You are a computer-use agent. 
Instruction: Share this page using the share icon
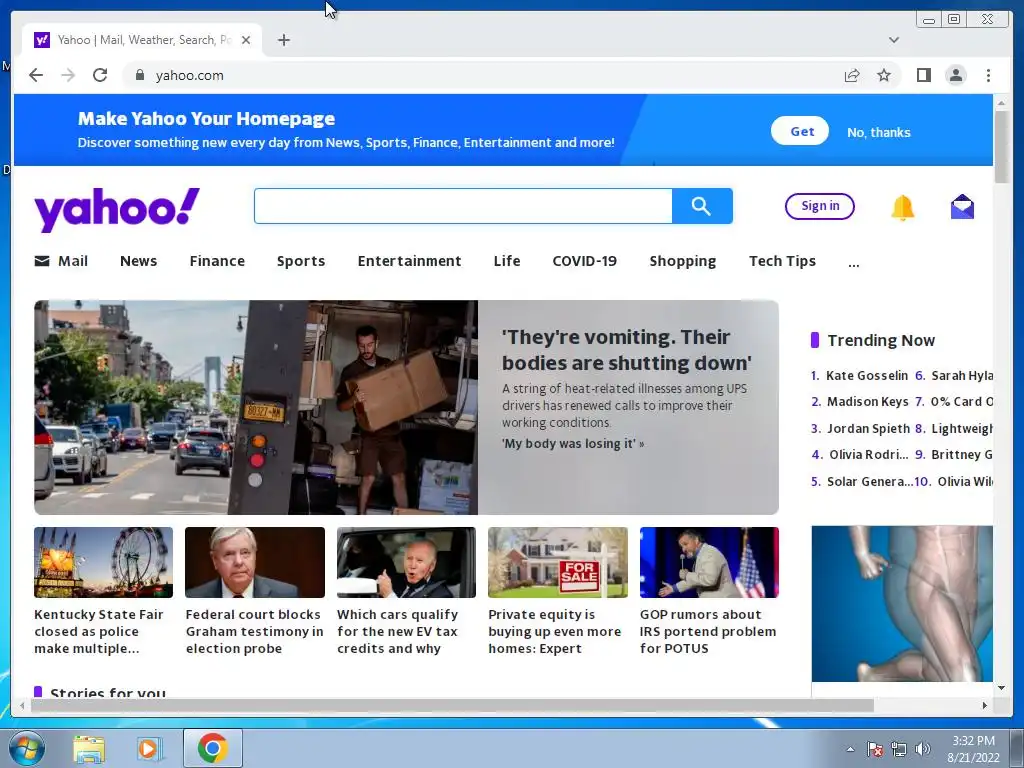click(x=852, y=76)
